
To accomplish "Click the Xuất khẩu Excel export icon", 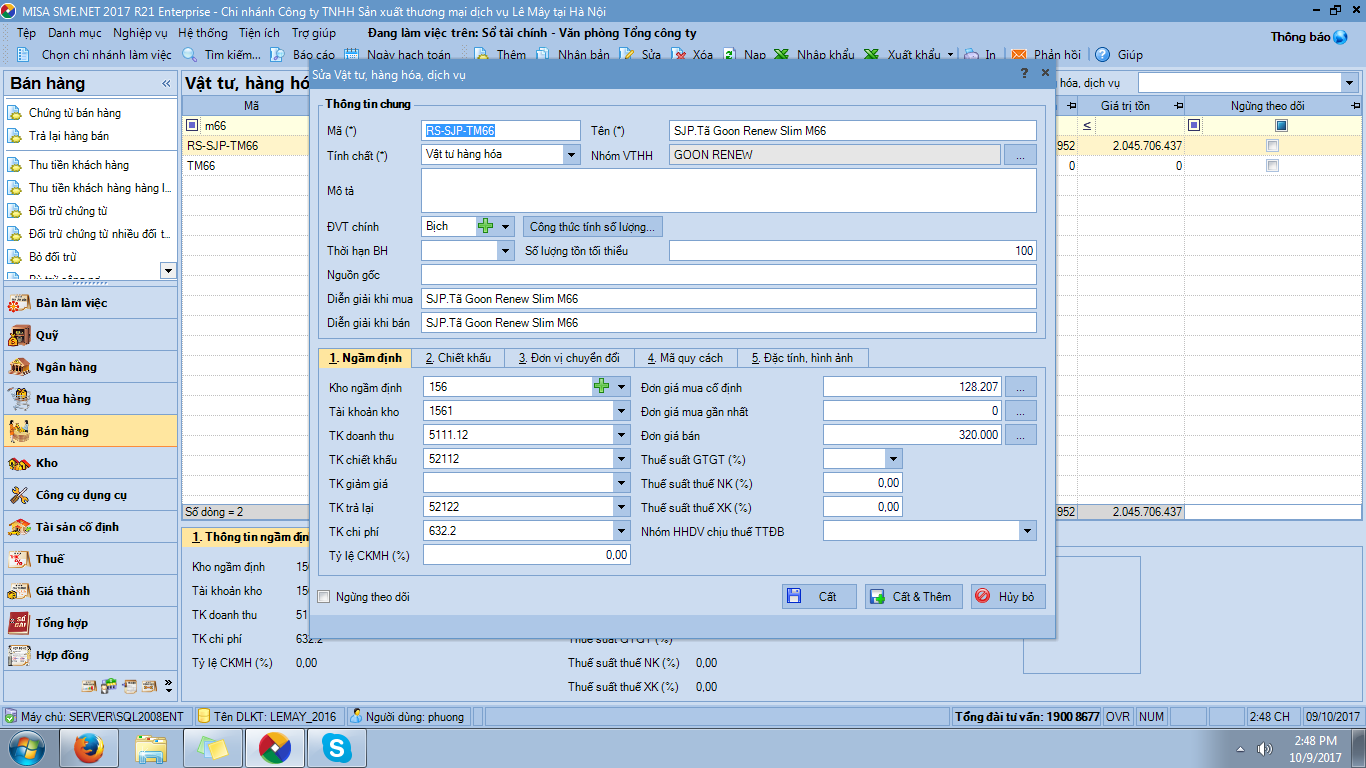I will [x=872, y=55].
